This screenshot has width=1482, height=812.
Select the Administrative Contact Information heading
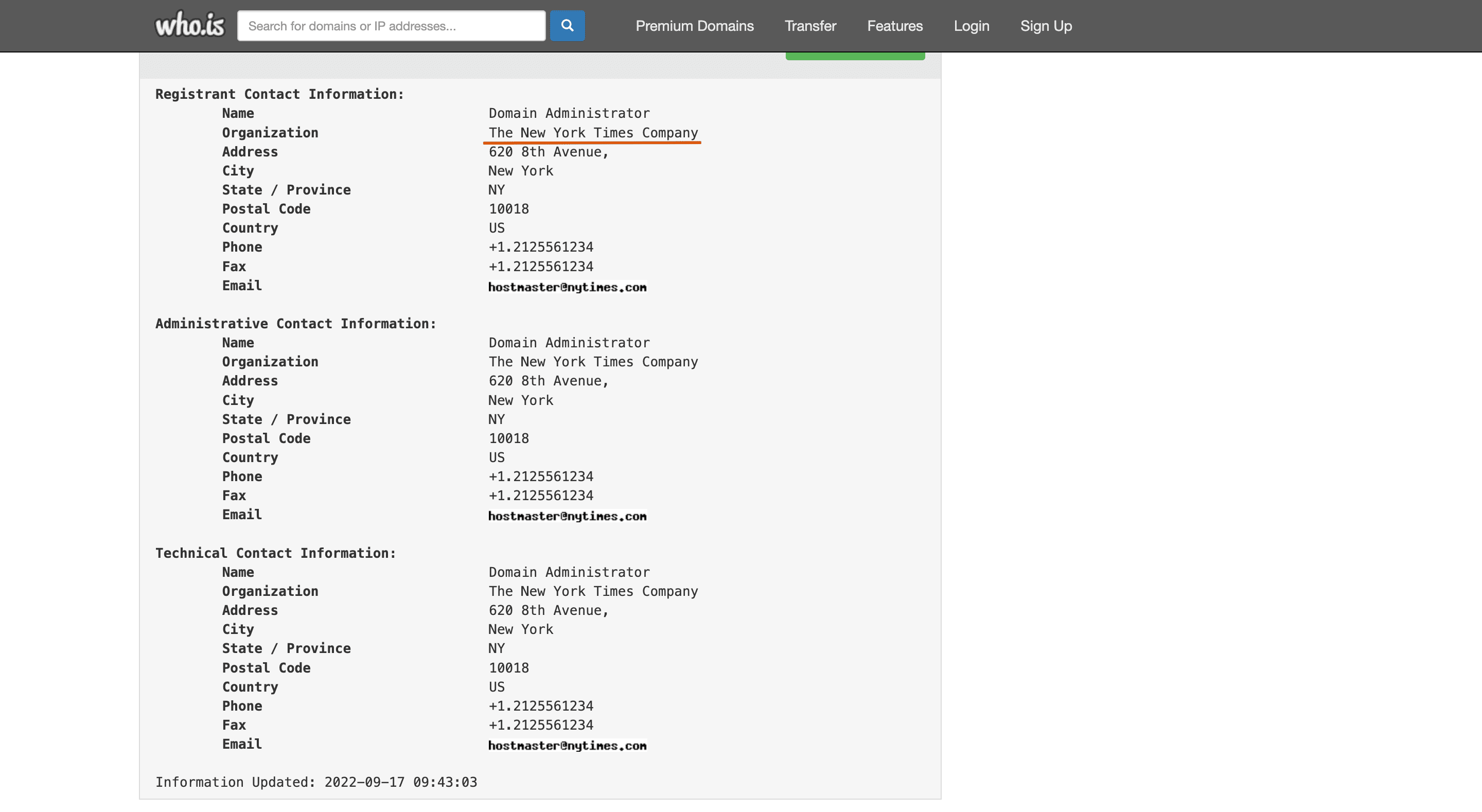point(295,324)
